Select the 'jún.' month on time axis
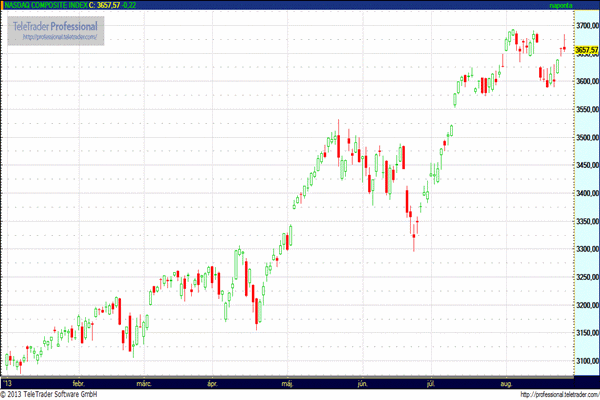The height and width of the screenshot is (400, 600). pos(362,382)
